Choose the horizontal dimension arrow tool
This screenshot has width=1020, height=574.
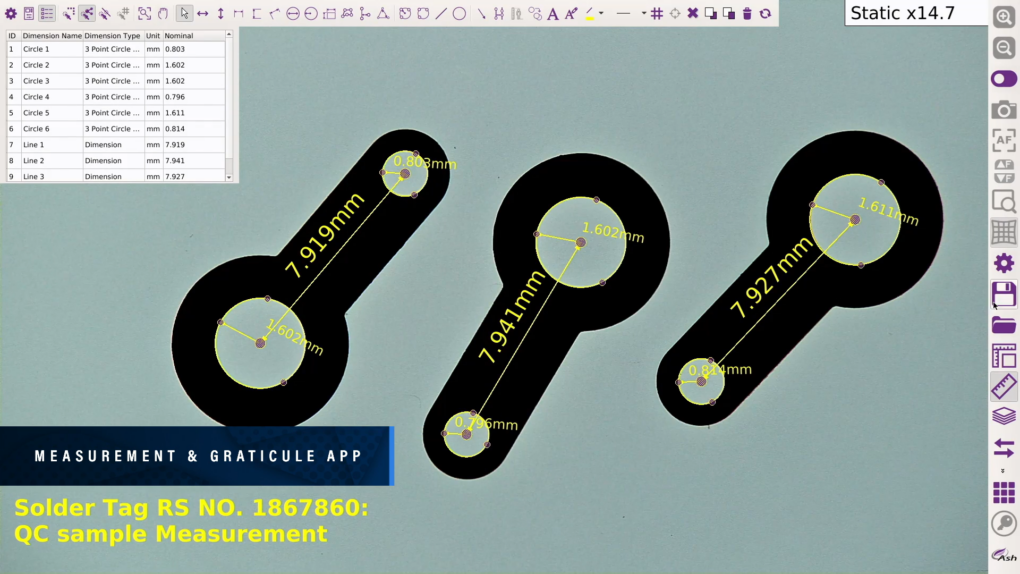(202, 14)
